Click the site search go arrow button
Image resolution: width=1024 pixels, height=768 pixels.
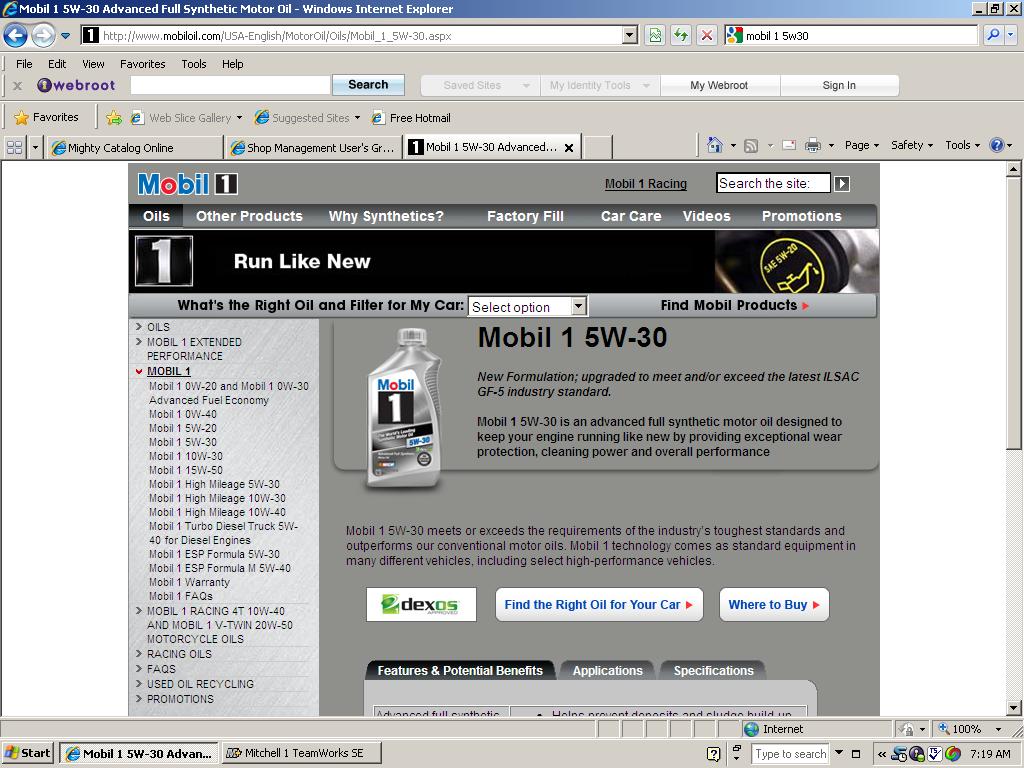click(842, 184)
